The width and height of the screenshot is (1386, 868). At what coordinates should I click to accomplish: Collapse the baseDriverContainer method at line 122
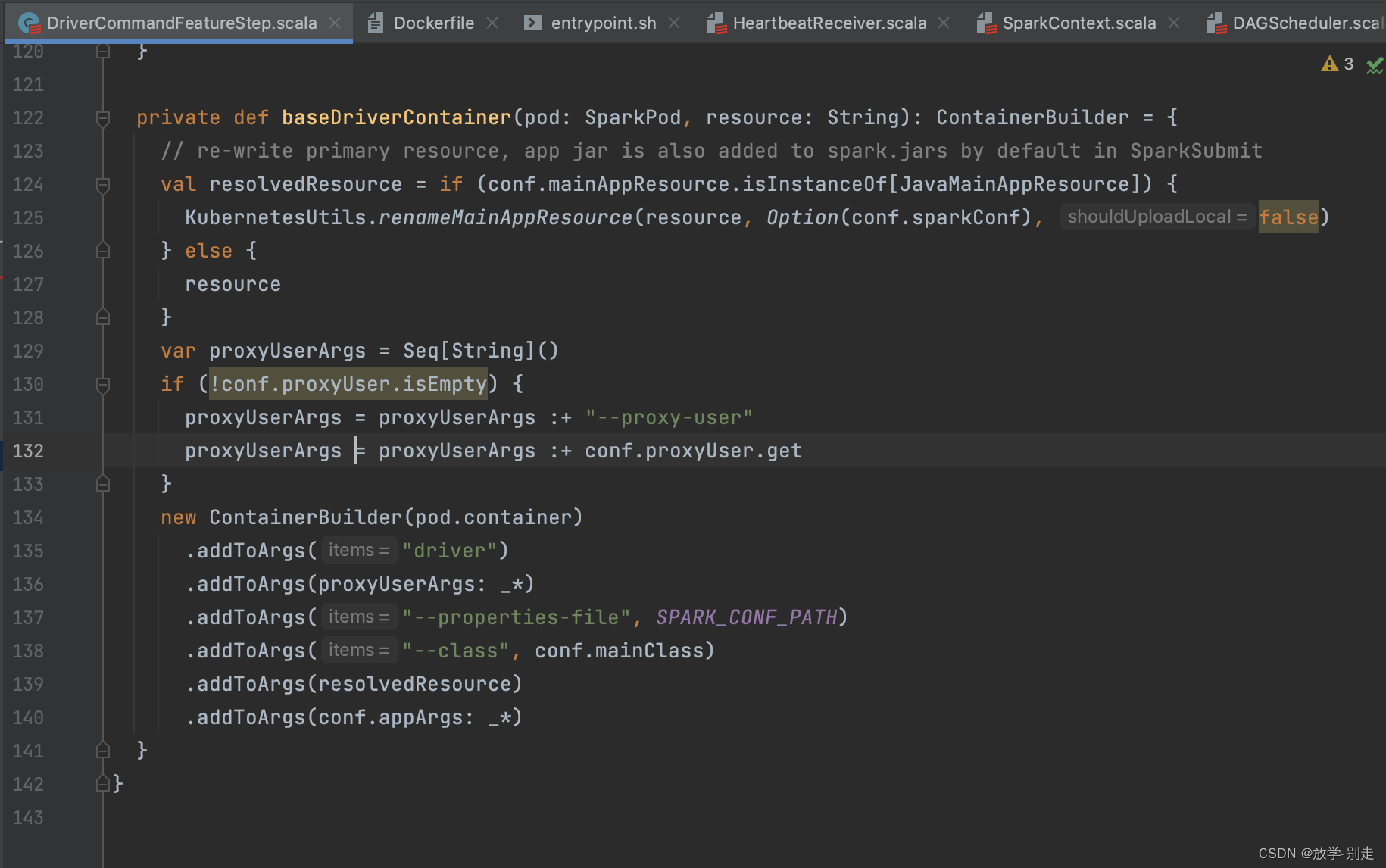[103, 118]
